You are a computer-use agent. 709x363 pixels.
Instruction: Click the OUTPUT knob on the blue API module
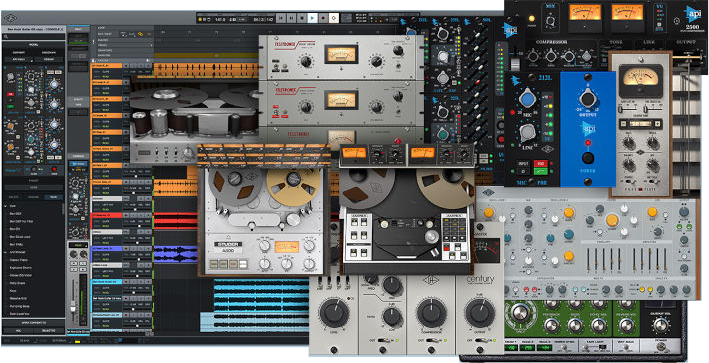(587, 98)
